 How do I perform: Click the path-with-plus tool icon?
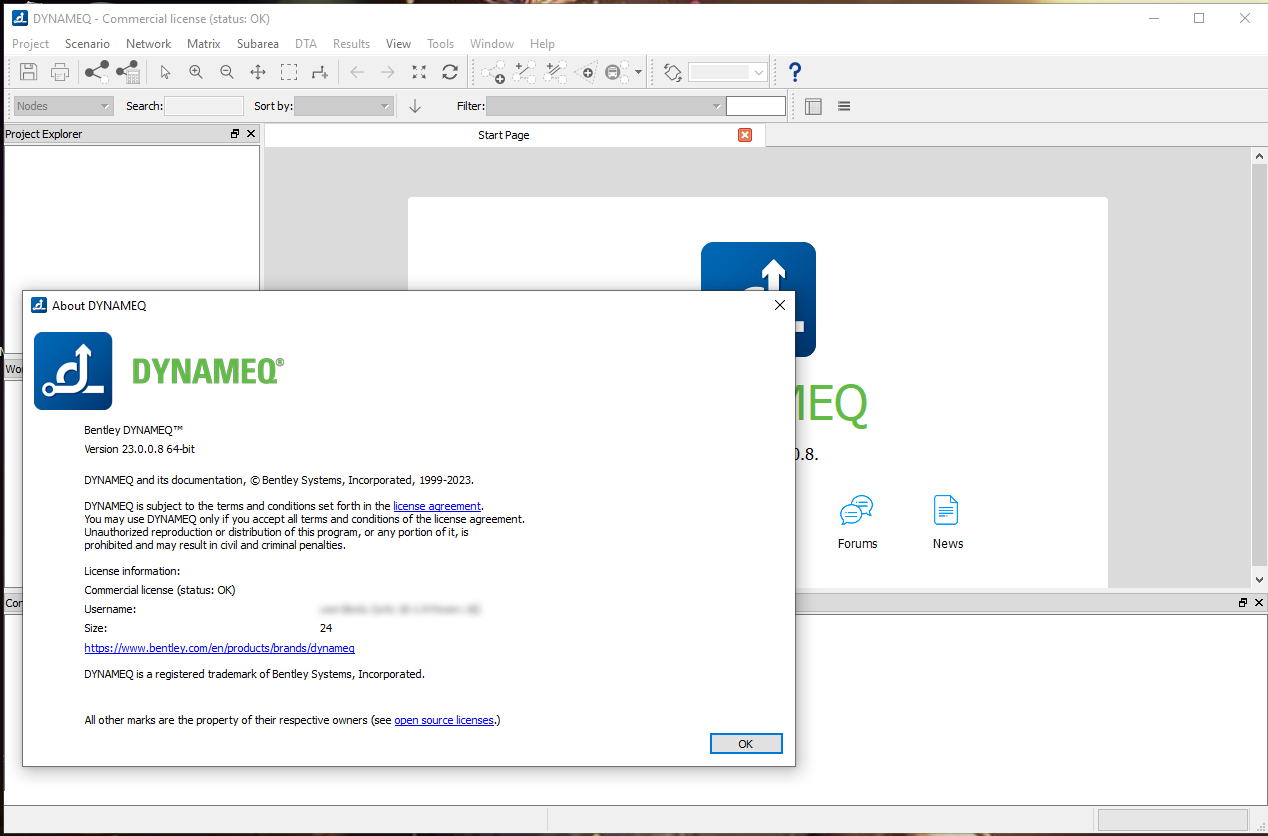319,72
